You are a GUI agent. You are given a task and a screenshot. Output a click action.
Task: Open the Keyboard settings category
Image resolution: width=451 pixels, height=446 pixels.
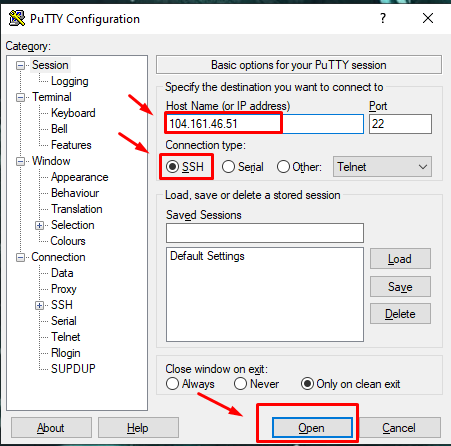coord(73,113)
